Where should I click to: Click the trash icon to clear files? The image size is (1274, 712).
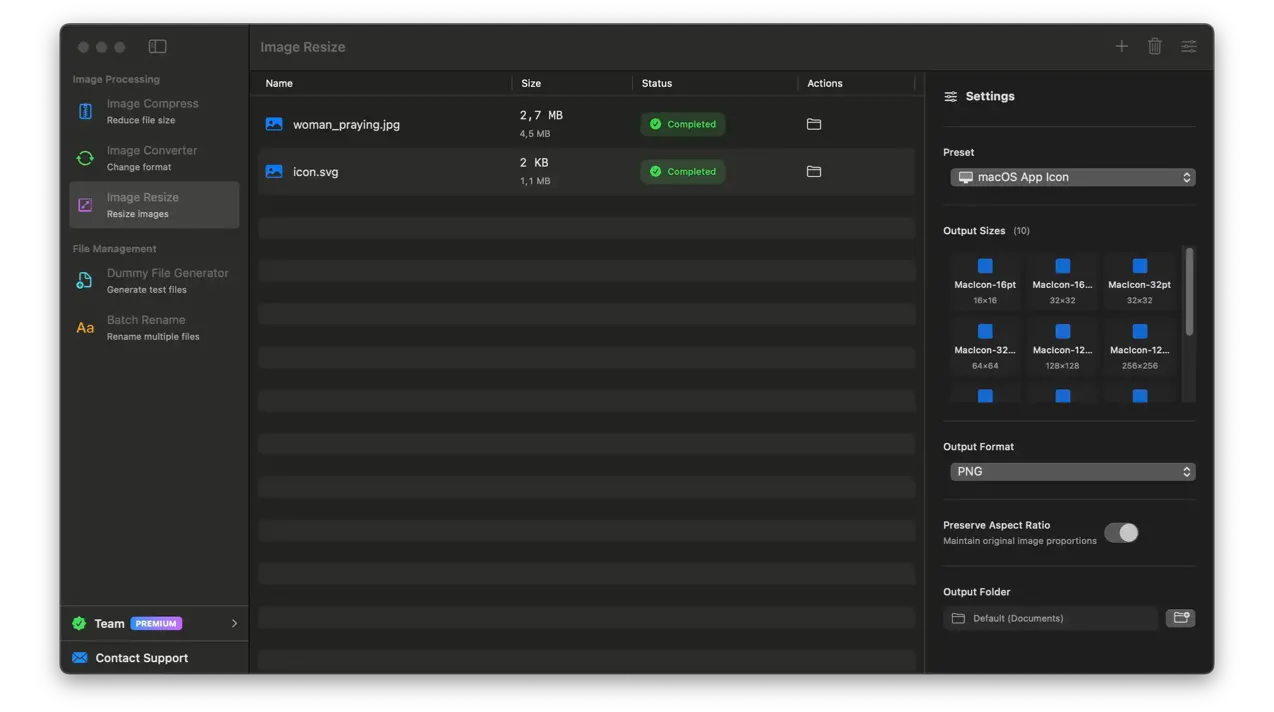point(1154,46)
